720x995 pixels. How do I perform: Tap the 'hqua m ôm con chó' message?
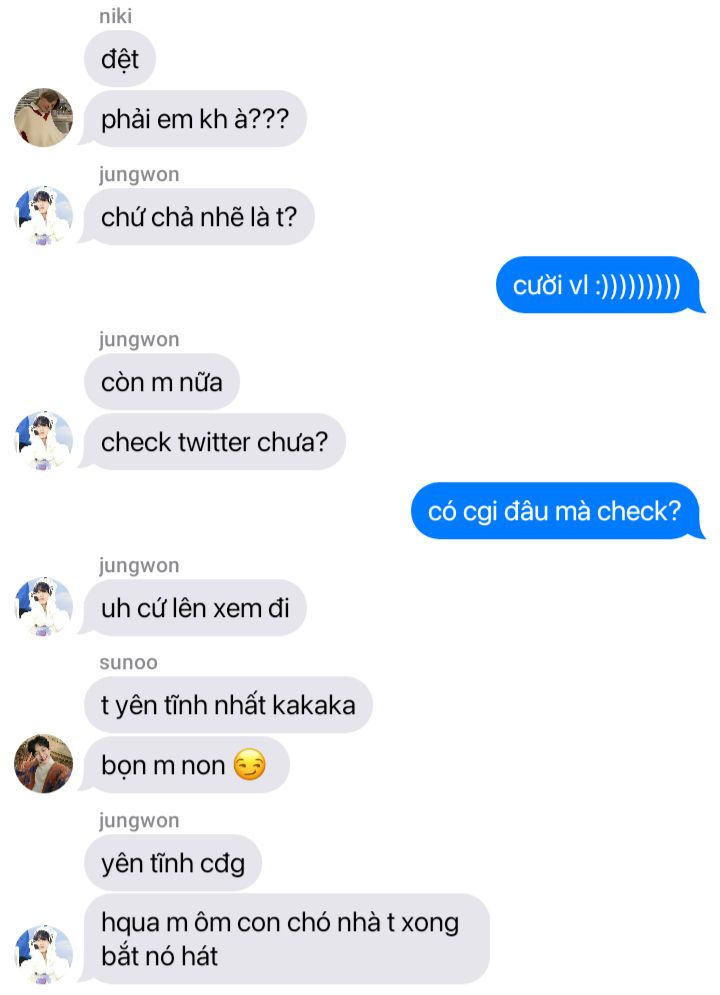284,939
